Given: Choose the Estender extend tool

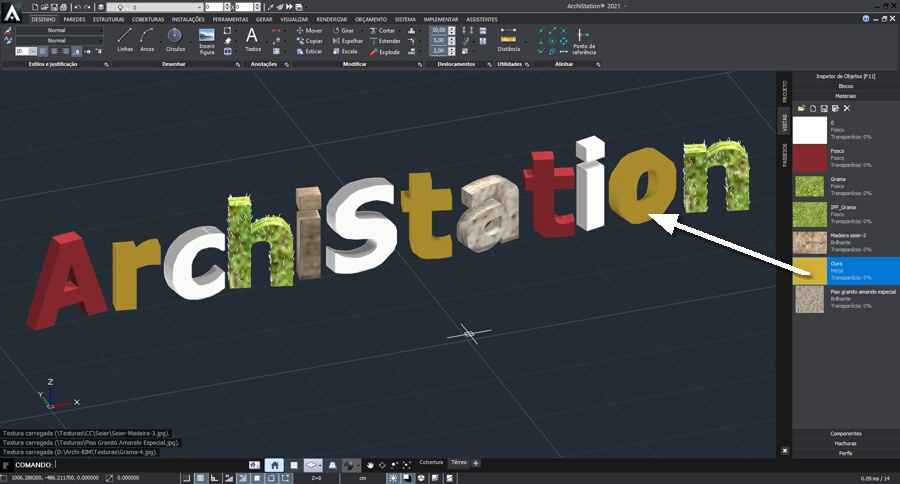Looking at the screenshot, I should click(385, 41).
